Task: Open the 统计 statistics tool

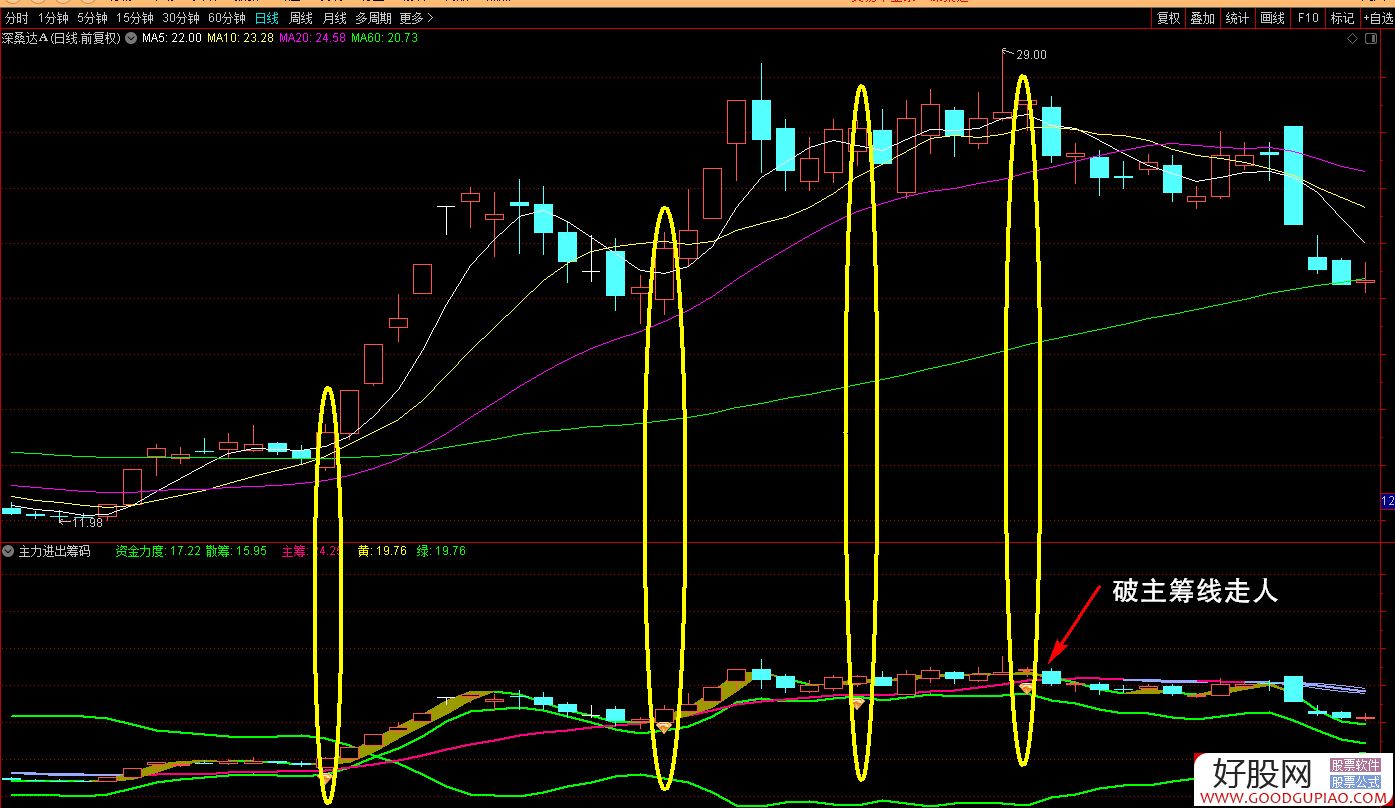Action: 1237,18
